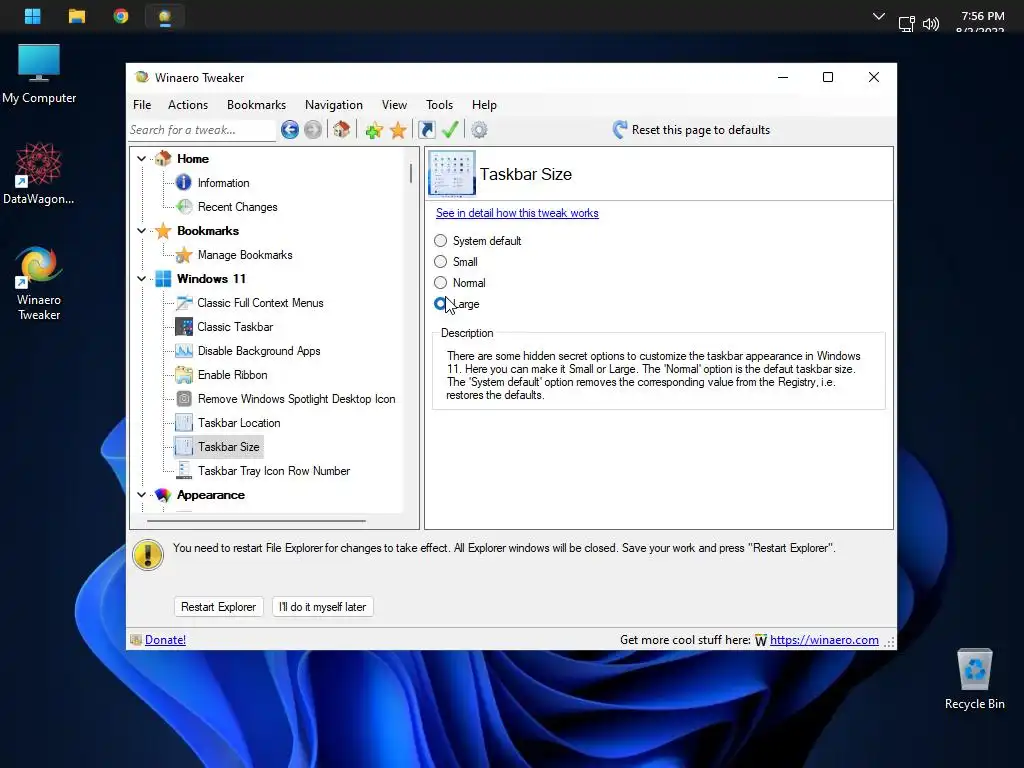Select the My Computer desktop icon
Screen dimensions: 1024x768
[x=39, y=74]
